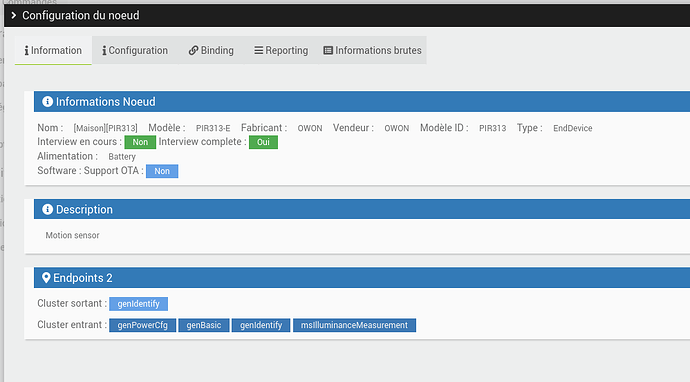This screenshot has width=690, height=382.
Task: Collapse the Configuration du noeud chevron
Action: 14,15
